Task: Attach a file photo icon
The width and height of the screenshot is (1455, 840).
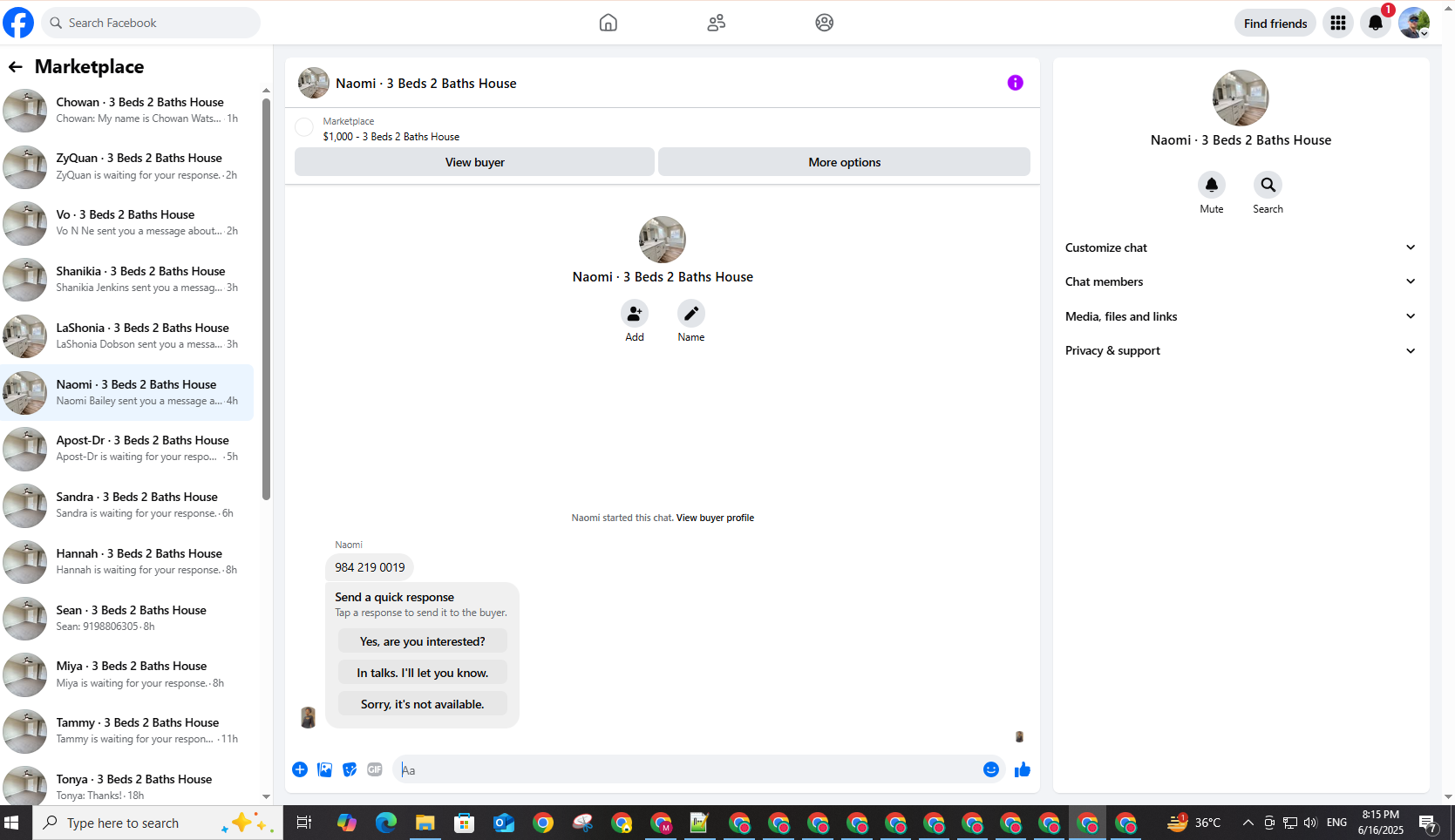Action: [324, 769]
